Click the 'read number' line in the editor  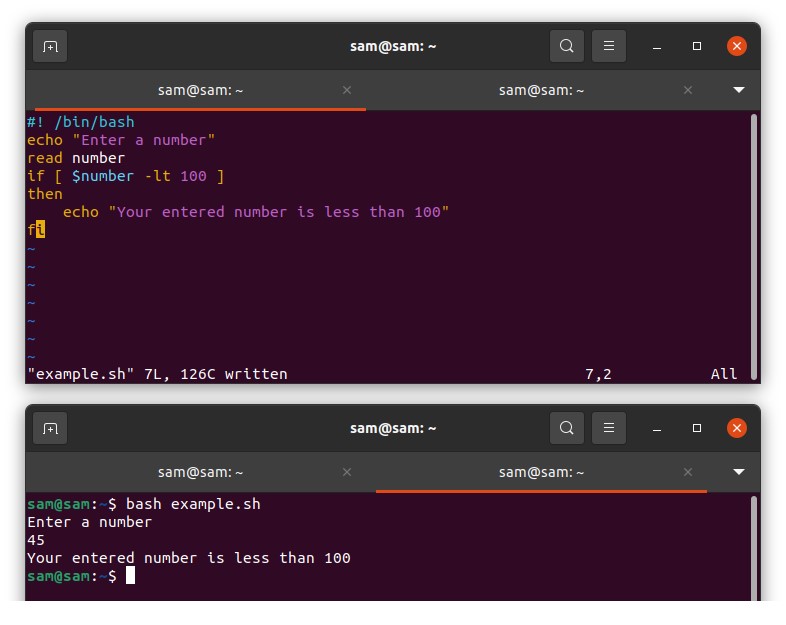point(76,158)
